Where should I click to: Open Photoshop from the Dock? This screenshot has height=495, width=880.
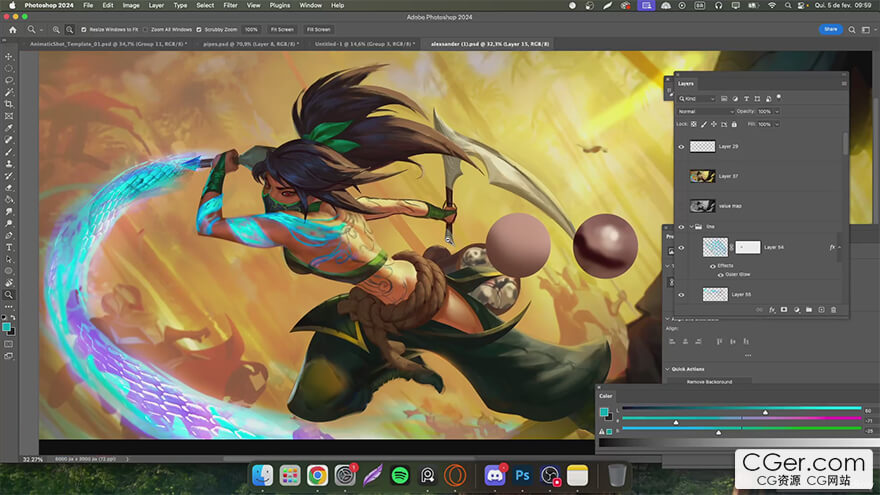522,475
